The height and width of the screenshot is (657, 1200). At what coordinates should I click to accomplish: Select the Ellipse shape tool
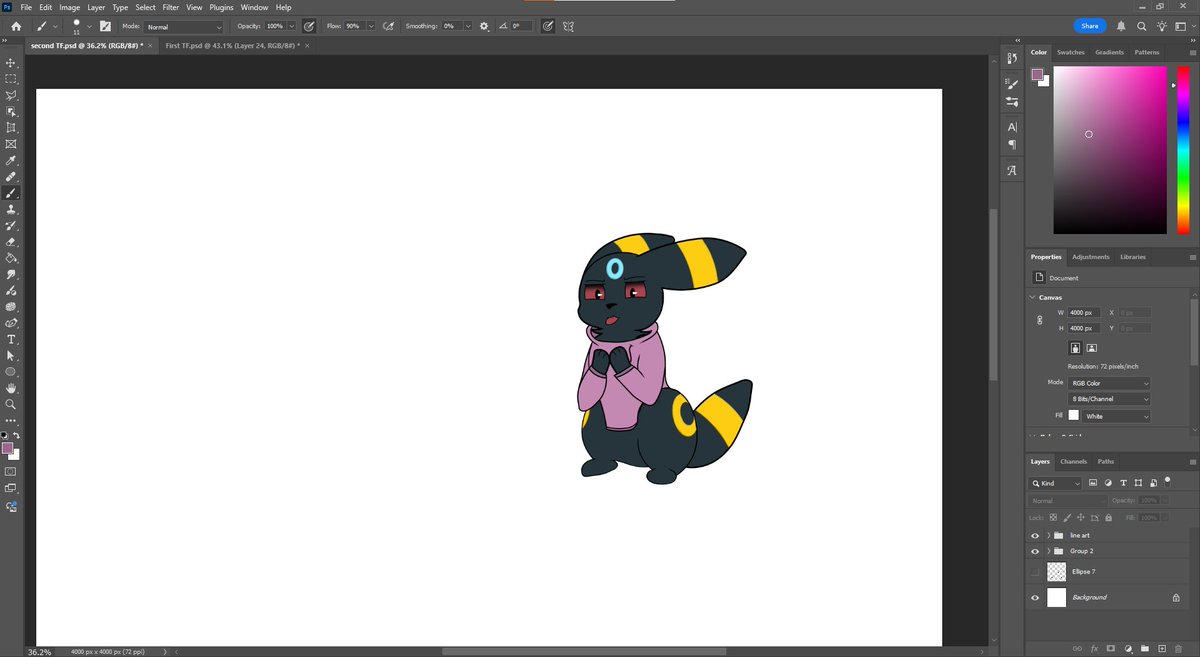[11, 371]
